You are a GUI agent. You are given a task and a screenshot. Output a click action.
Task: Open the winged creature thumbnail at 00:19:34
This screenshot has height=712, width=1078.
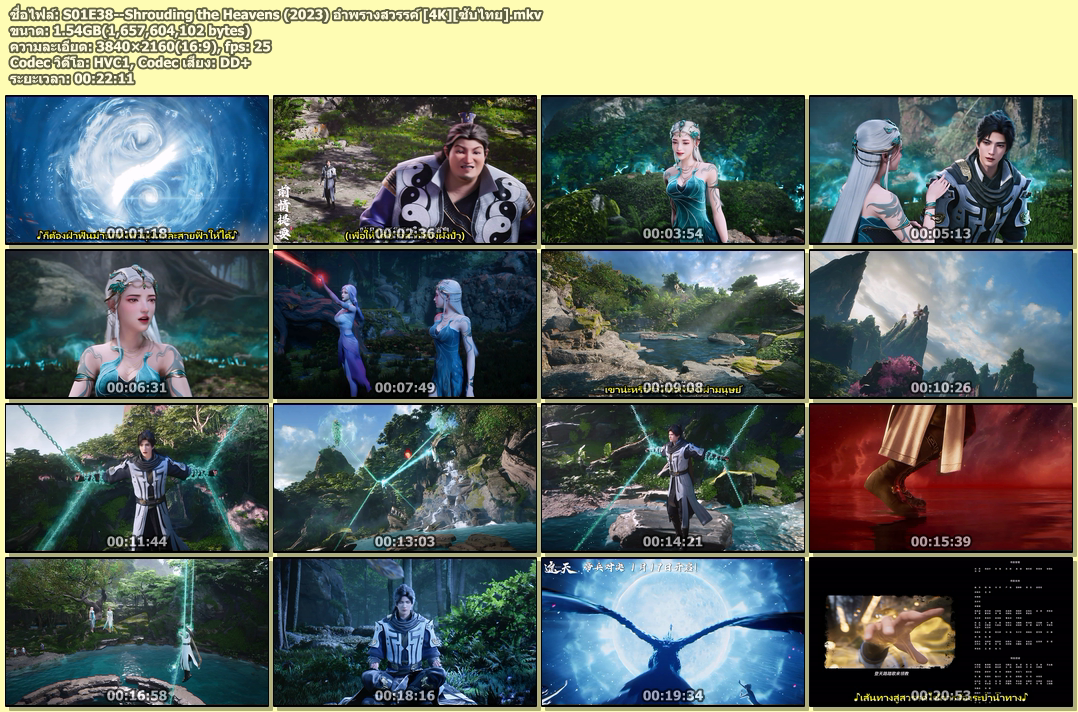click(x=673, y=632)
